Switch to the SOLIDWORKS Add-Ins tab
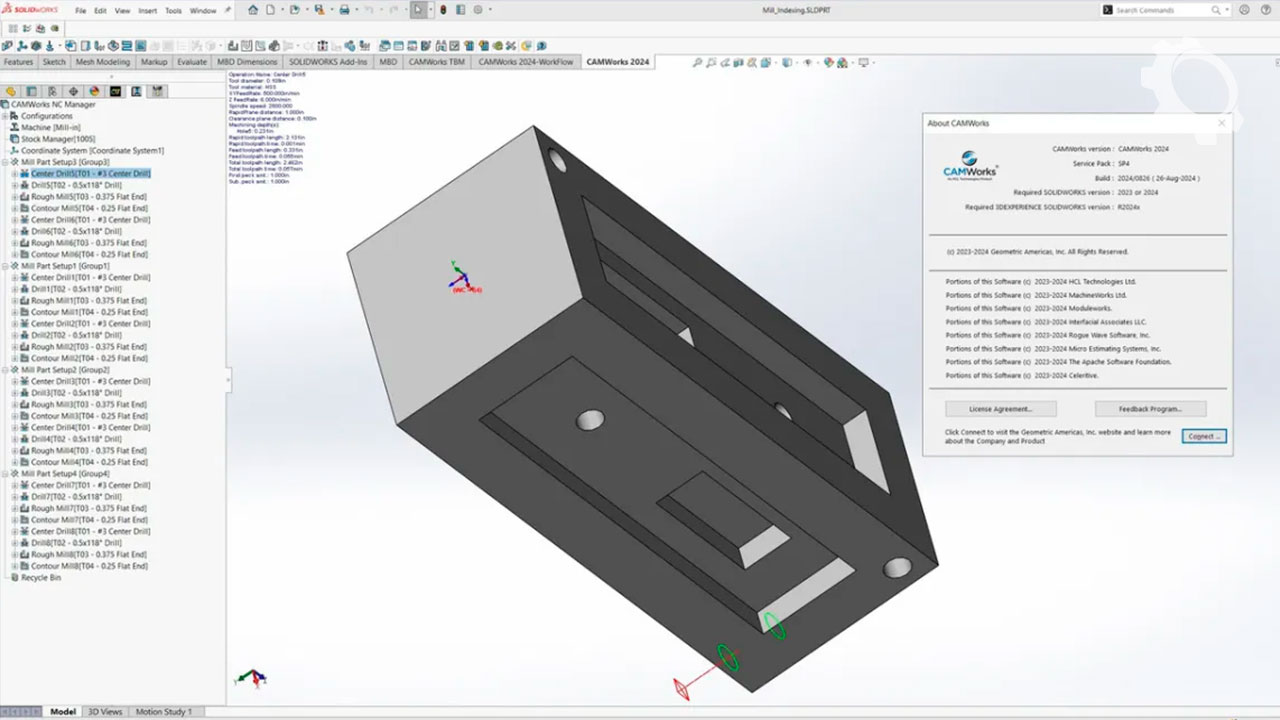Viewport: 1280px width, 720px height. 328,62
